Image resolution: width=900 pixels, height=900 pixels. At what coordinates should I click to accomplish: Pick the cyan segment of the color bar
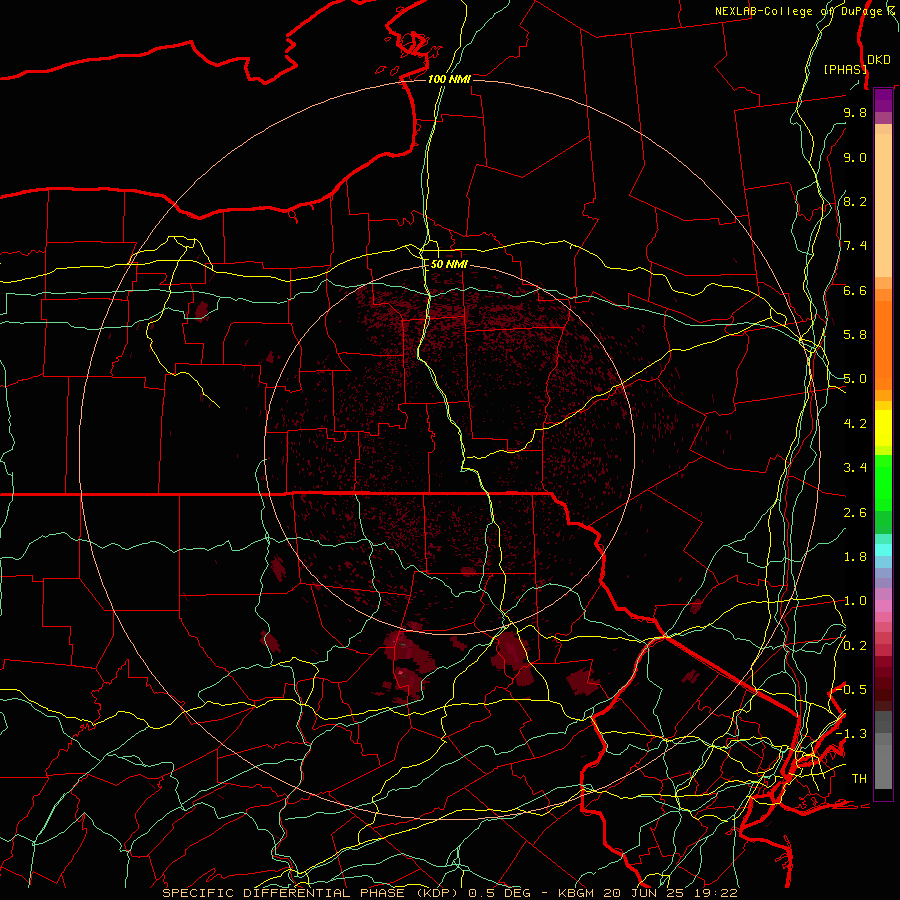883,550
